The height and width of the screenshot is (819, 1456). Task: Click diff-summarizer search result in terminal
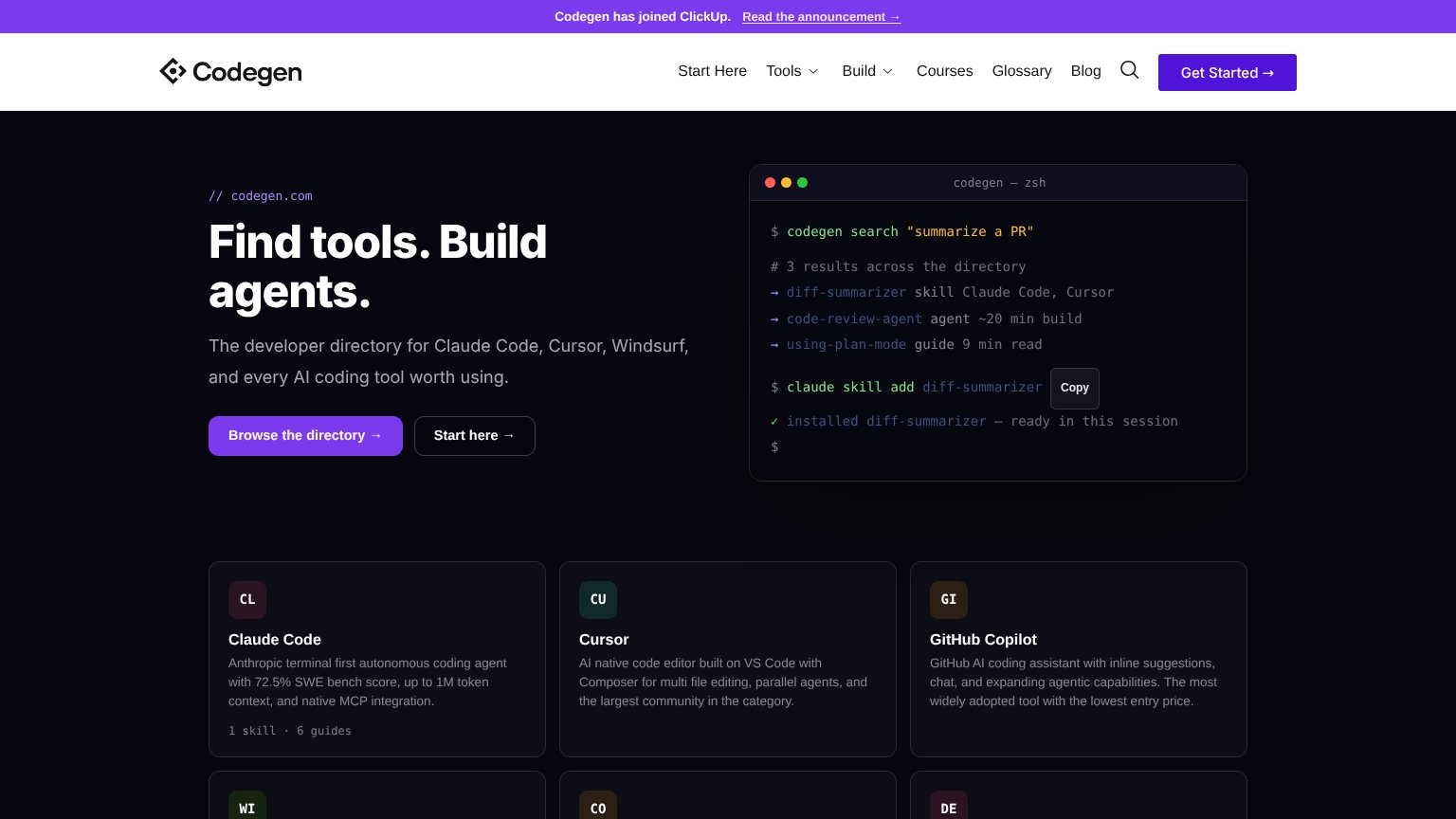[x=846, y=292]
